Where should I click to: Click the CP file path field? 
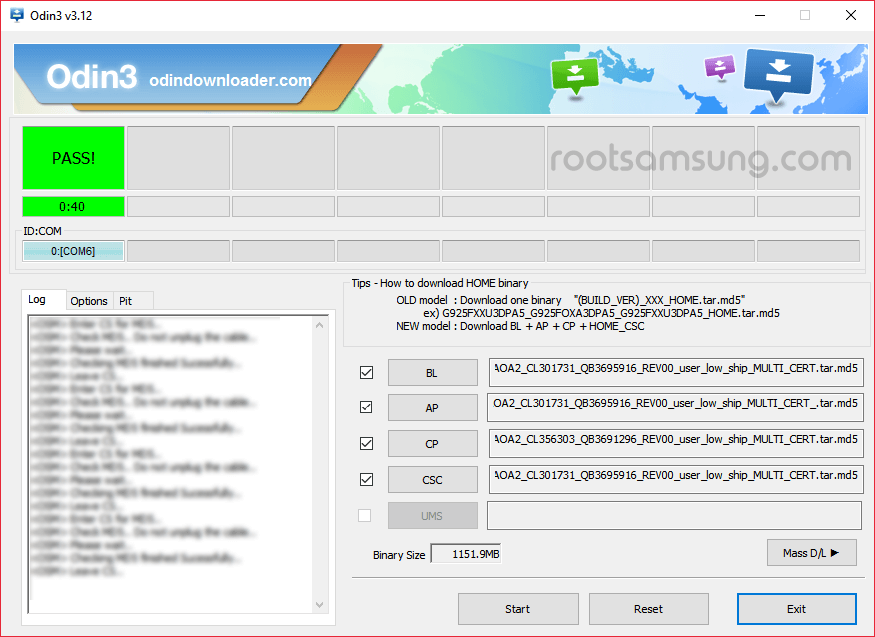pos(676,443)
